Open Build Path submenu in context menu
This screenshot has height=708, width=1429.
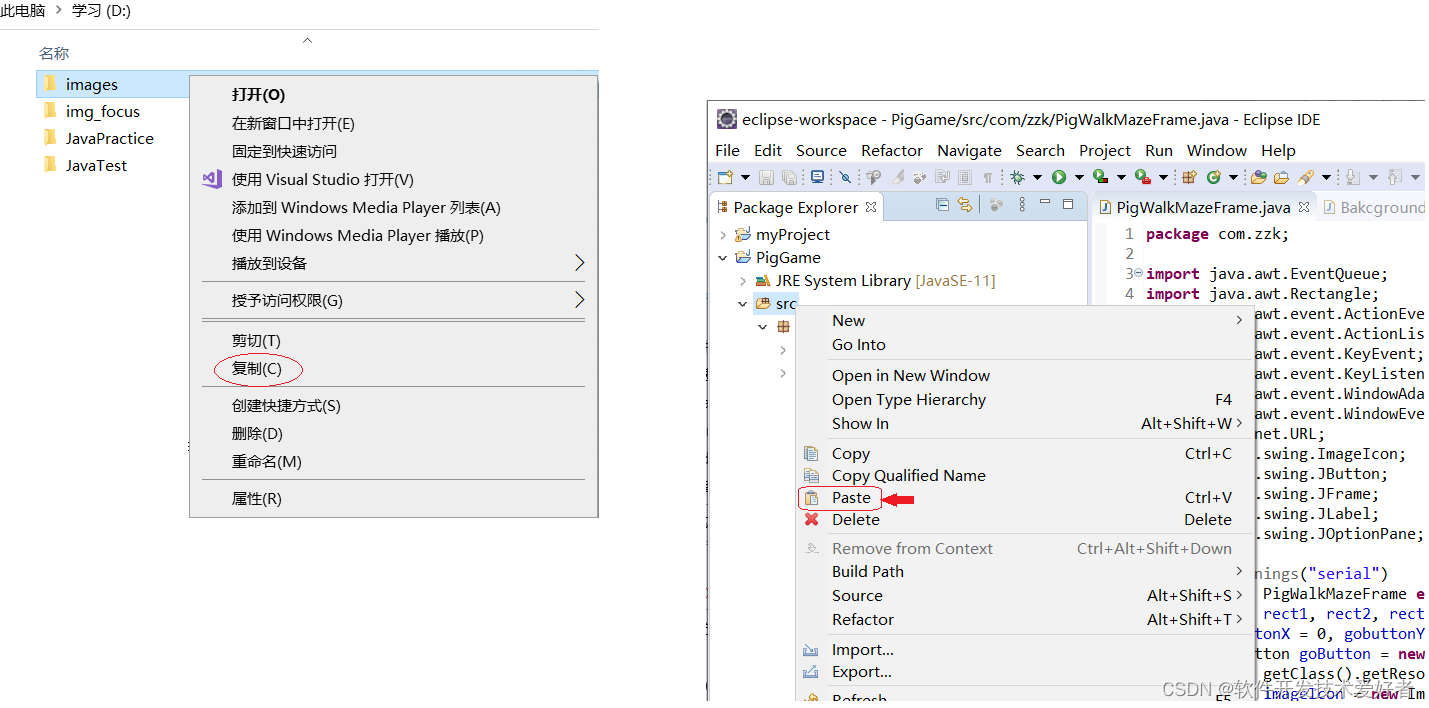coord(1025,572)
